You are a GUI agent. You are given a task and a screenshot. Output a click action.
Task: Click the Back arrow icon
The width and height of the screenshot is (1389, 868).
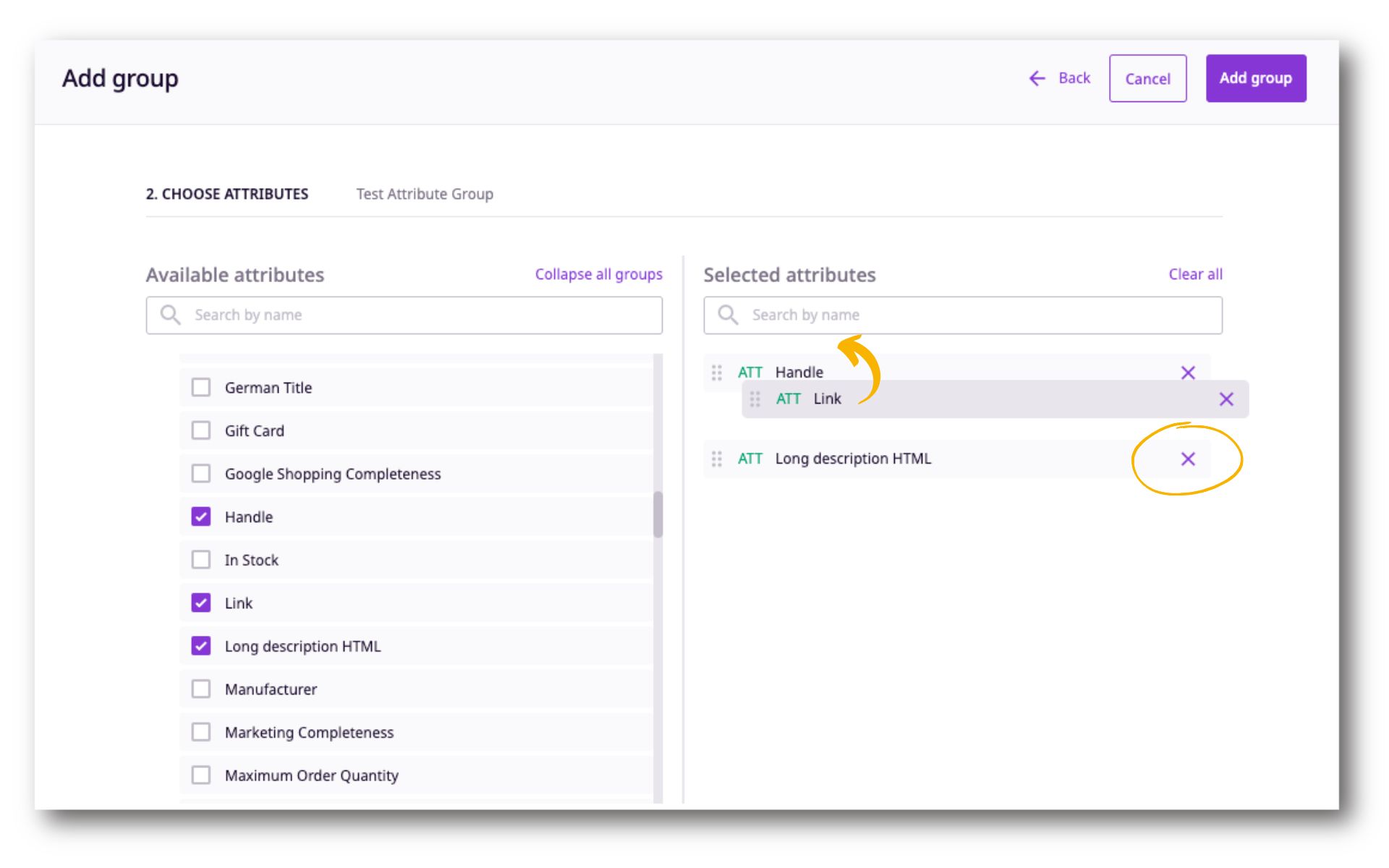(x=1037, y=78)
